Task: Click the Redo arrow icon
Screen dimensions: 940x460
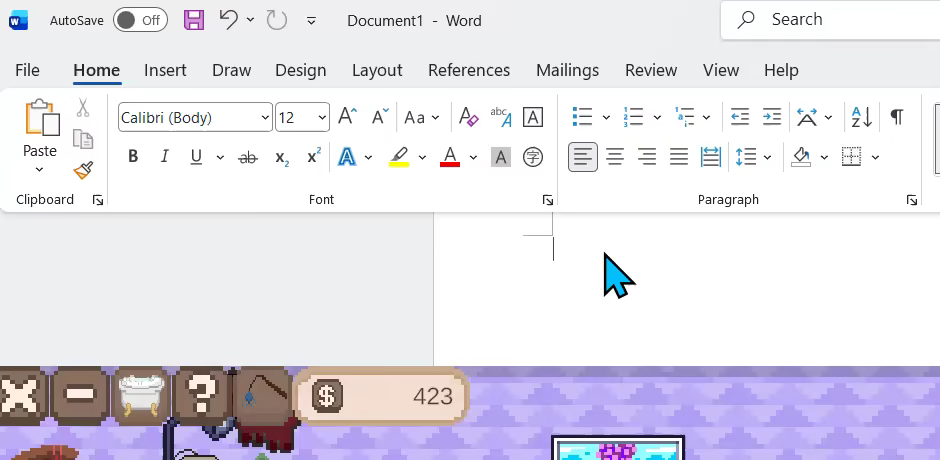Action: (276, 20)
